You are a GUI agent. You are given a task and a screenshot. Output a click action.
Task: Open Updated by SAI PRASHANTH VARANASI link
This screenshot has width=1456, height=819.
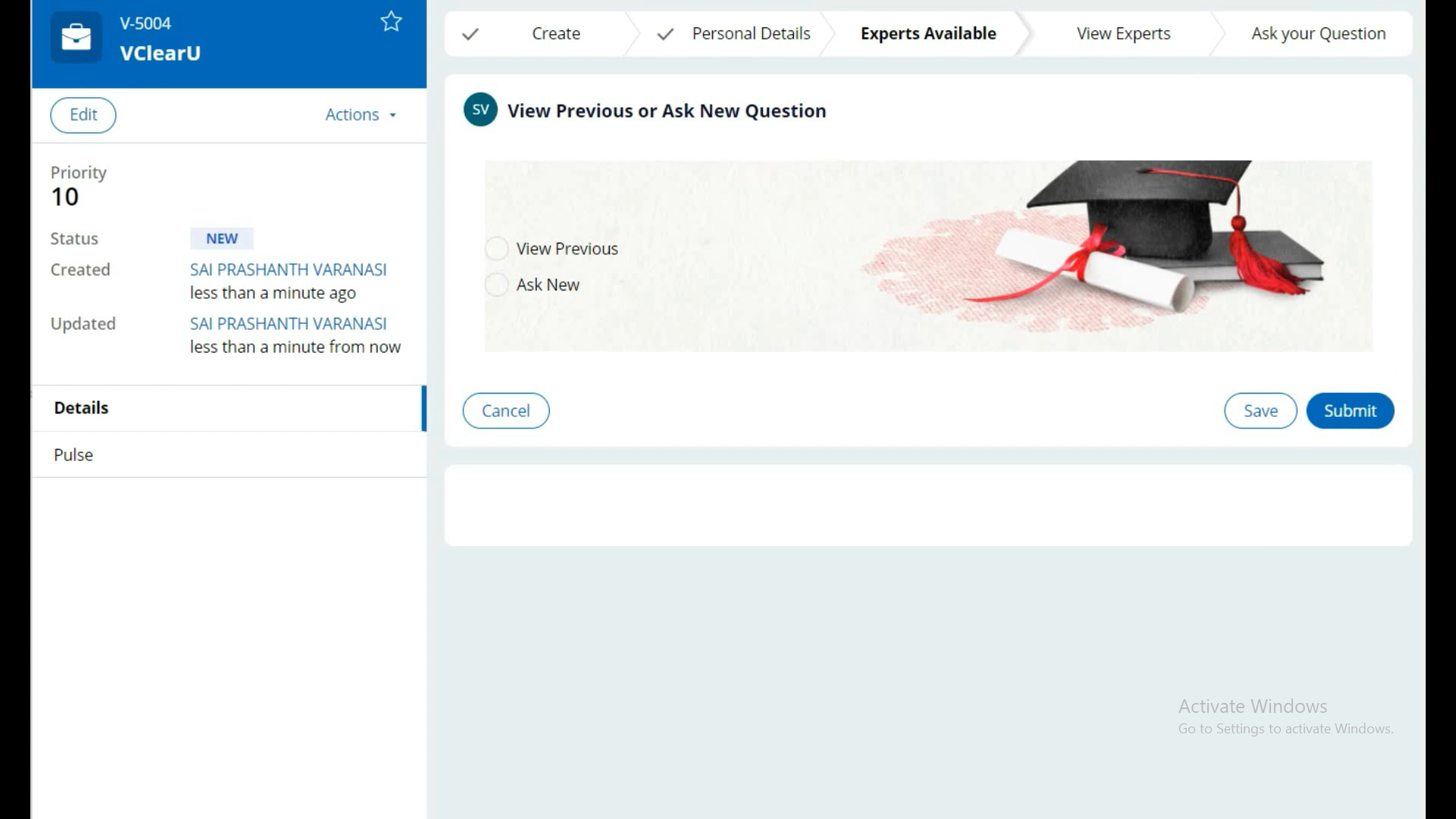pos(288,324)
